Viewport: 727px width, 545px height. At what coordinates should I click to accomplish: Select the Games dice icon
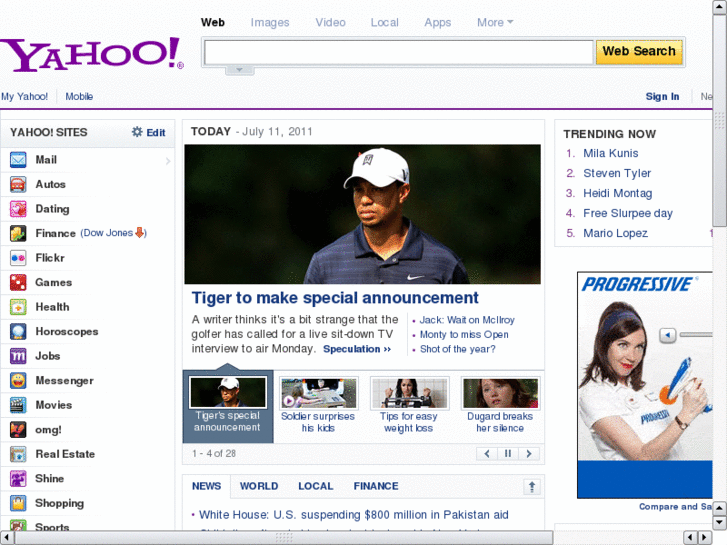[x=18, y=283]
